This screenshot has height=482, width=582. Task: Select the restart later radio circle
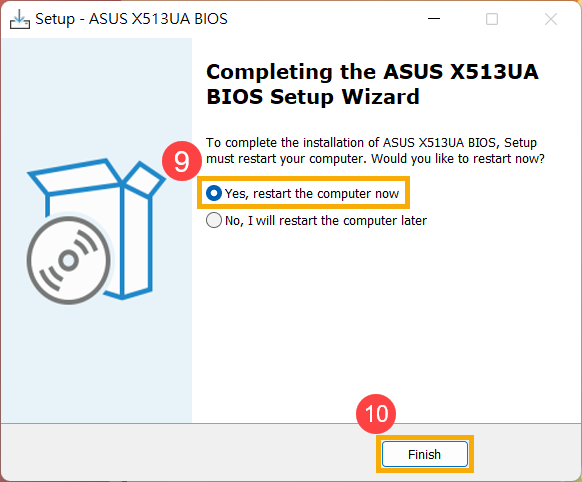coord(214,220)
